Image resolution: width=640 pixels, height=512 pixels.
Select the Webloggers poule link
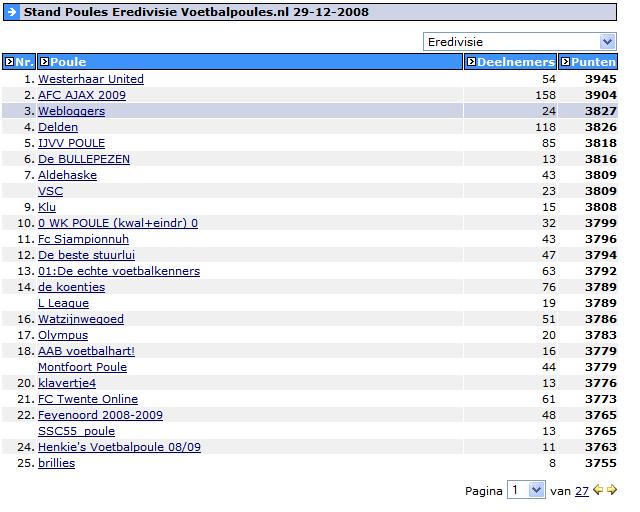pos(71,111)
